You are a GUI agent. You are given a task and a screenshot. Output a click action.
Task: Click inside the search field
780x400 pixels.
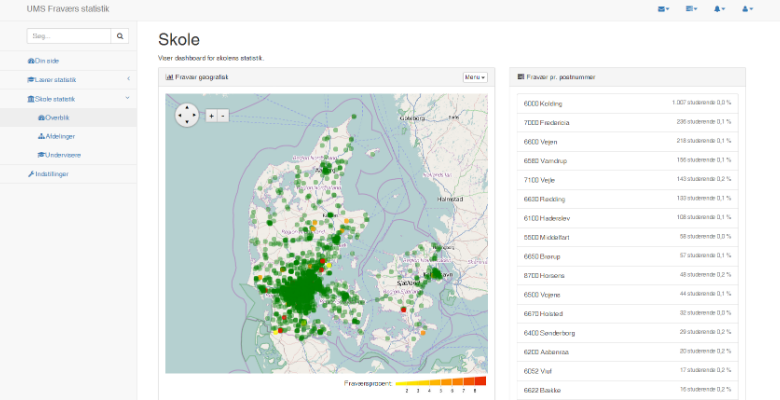[69, 36]
